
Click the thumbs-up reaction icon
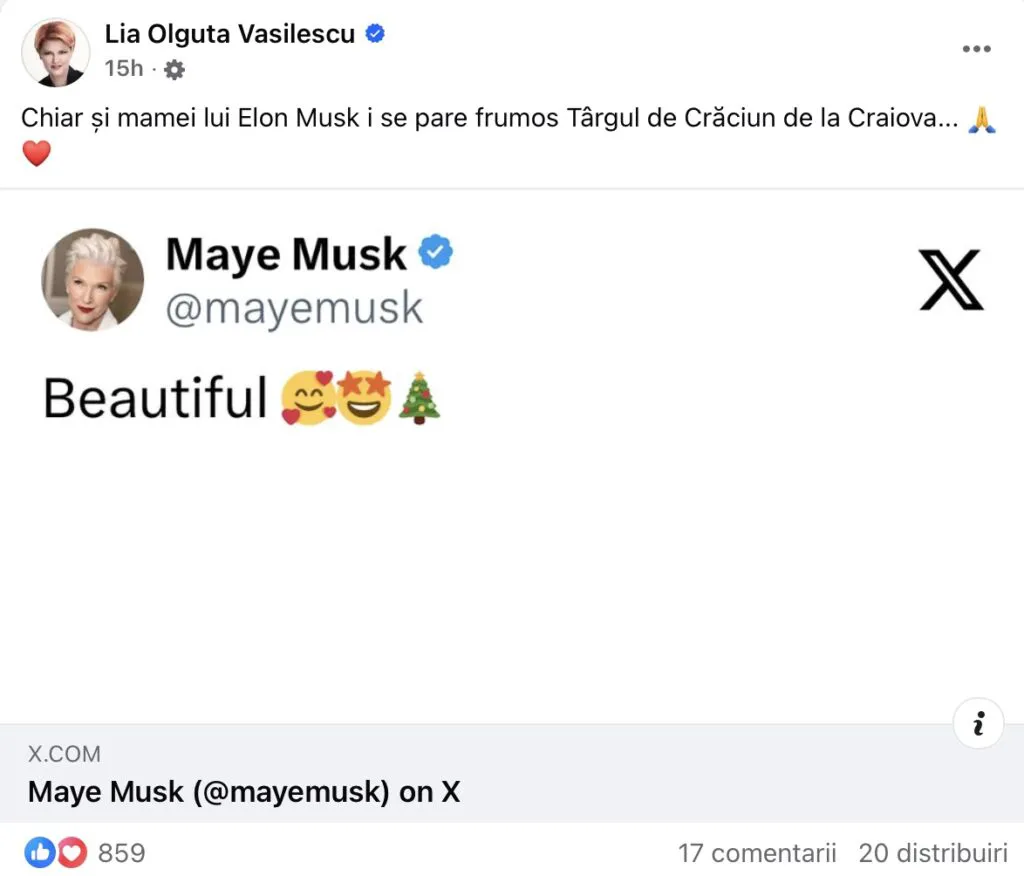point(40,852)
